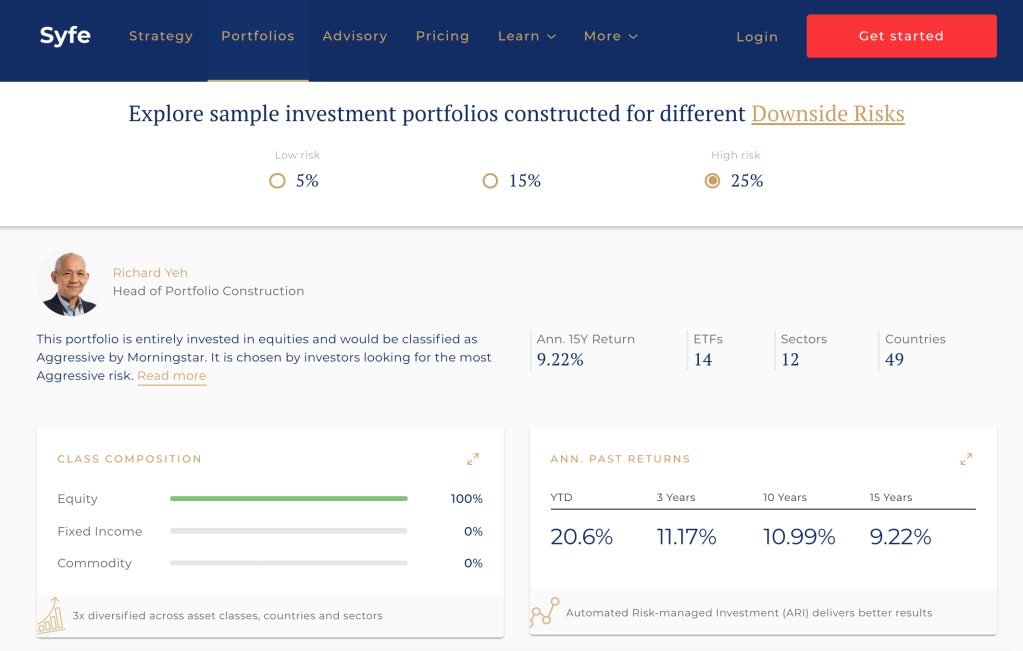Click the Login link

coord(757,37)
